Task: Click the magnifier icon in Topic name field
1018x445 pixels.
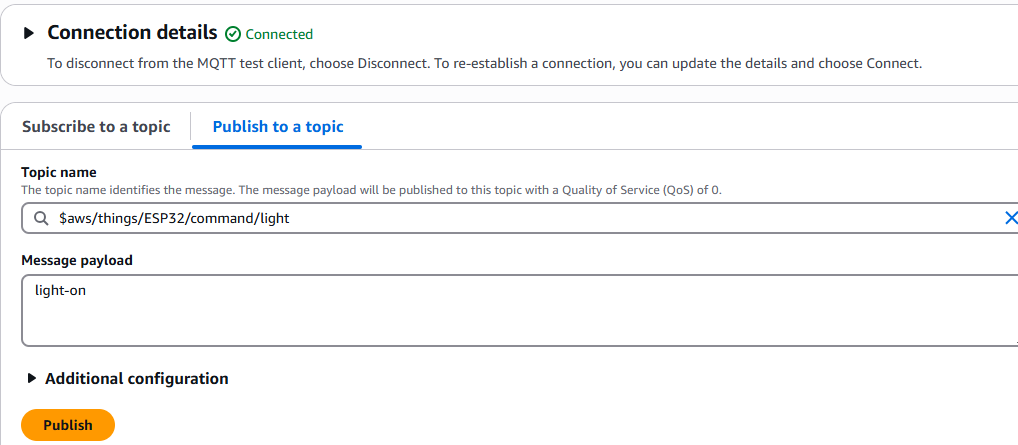Action: pos(40,219)
